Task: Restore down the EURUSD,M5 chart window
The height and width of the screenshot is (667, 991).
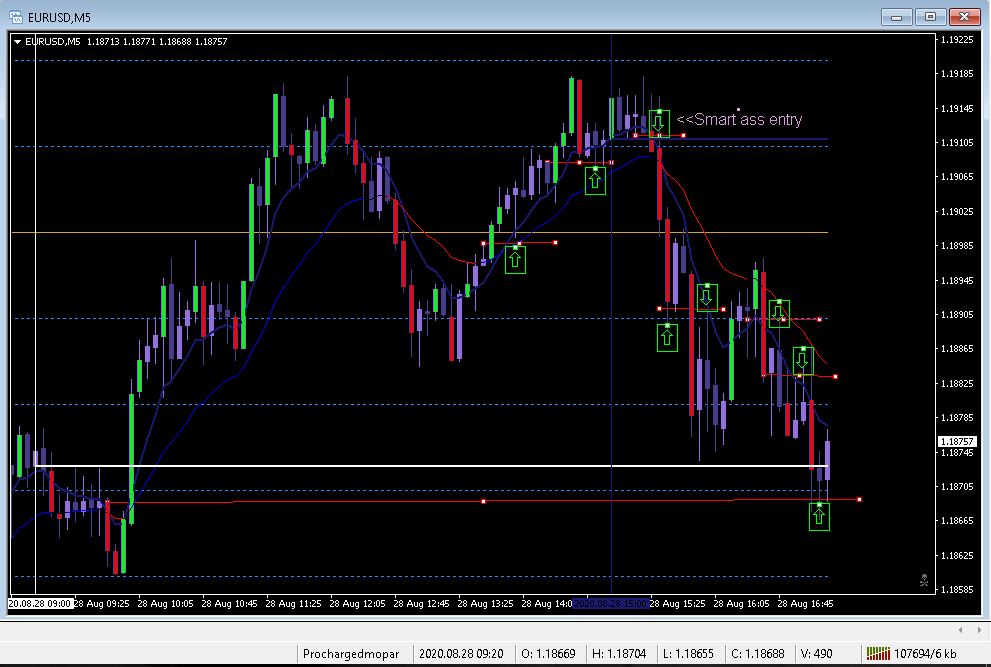Action: point(930,17)
